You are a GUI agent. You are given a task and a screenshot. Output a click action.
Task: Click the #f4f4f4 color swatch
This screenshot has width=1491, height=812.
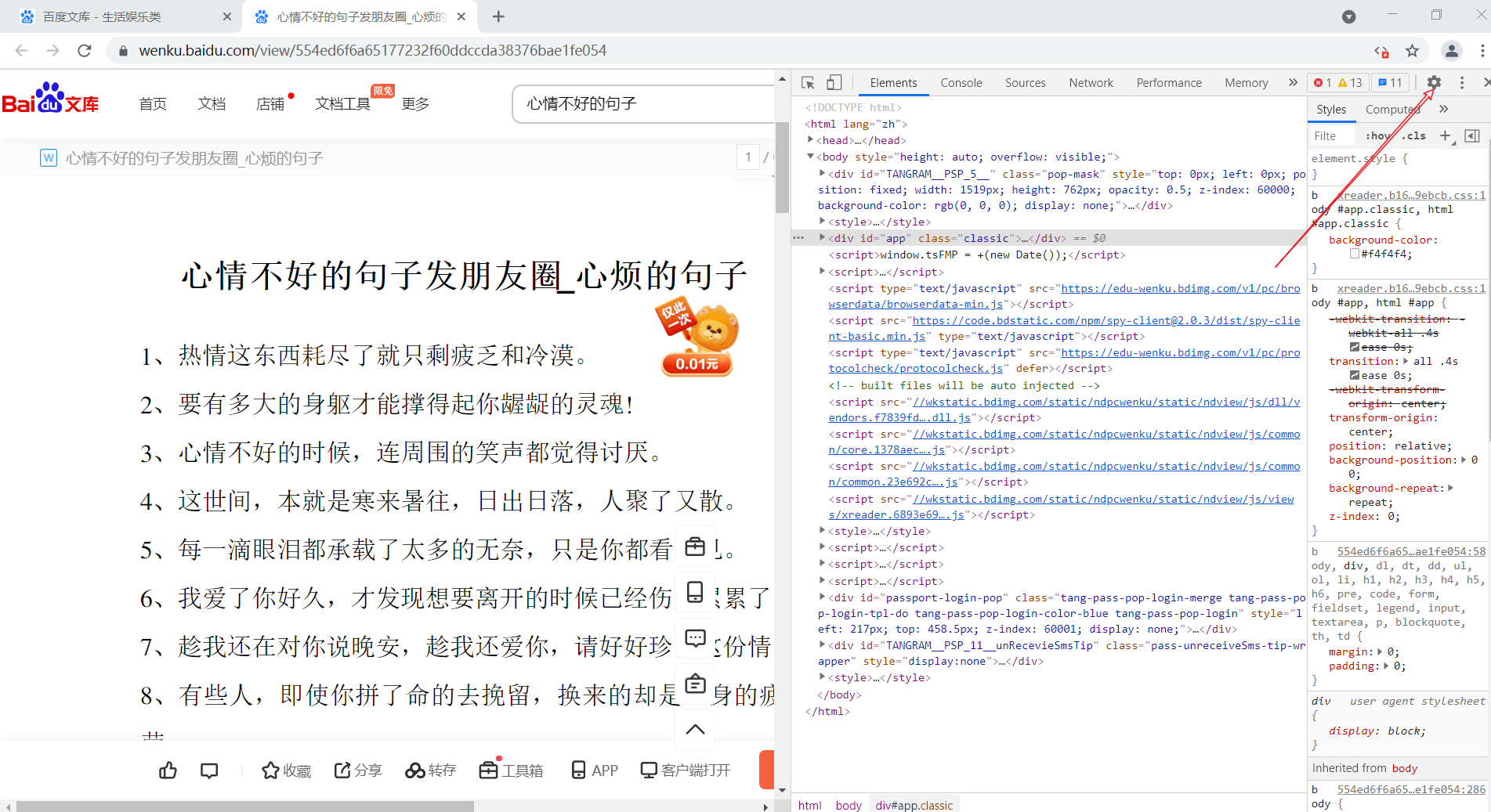pos(1355,253)
